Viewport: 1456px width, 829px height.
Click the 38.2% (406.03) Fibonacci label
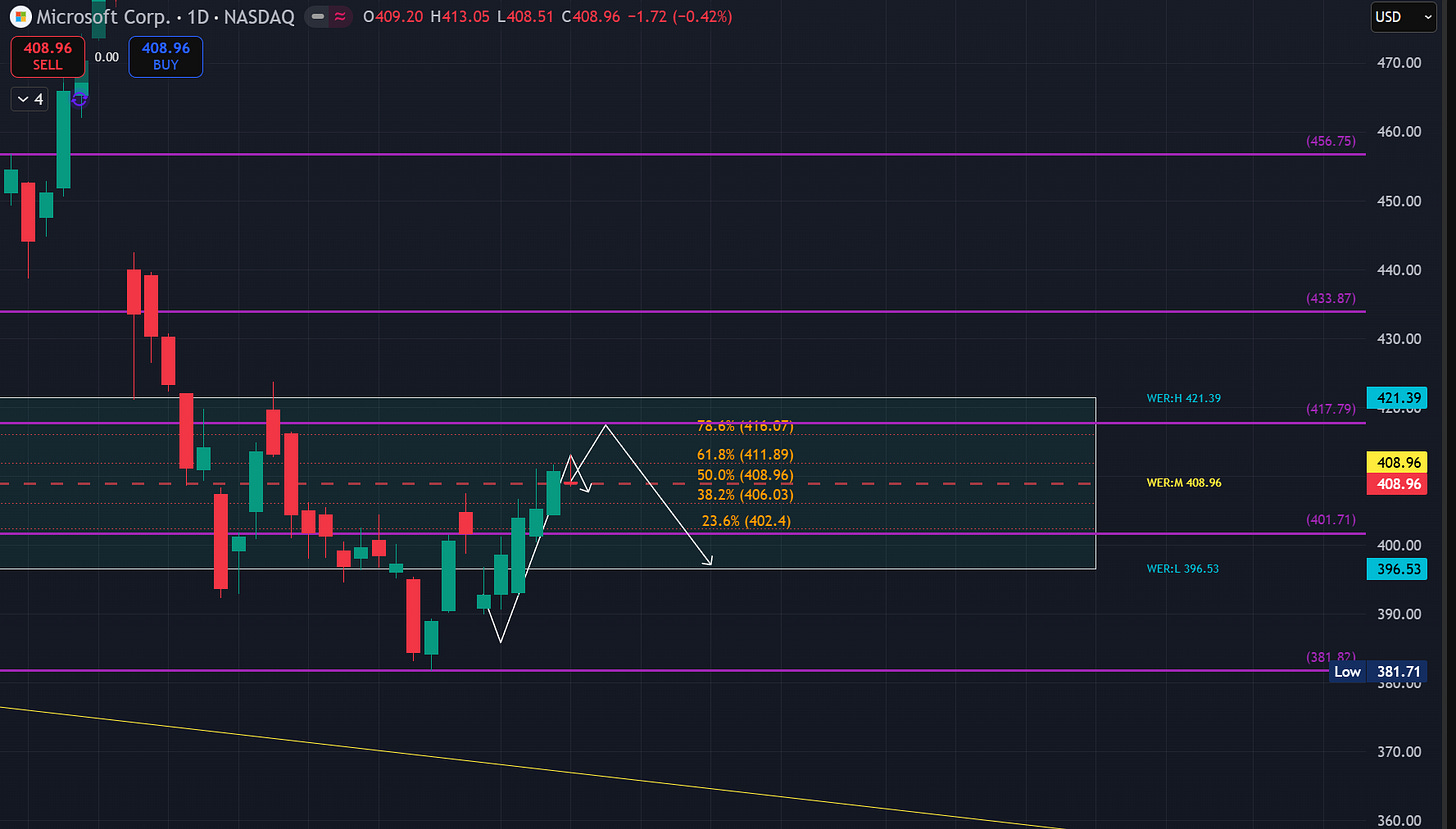coord(746,494)
